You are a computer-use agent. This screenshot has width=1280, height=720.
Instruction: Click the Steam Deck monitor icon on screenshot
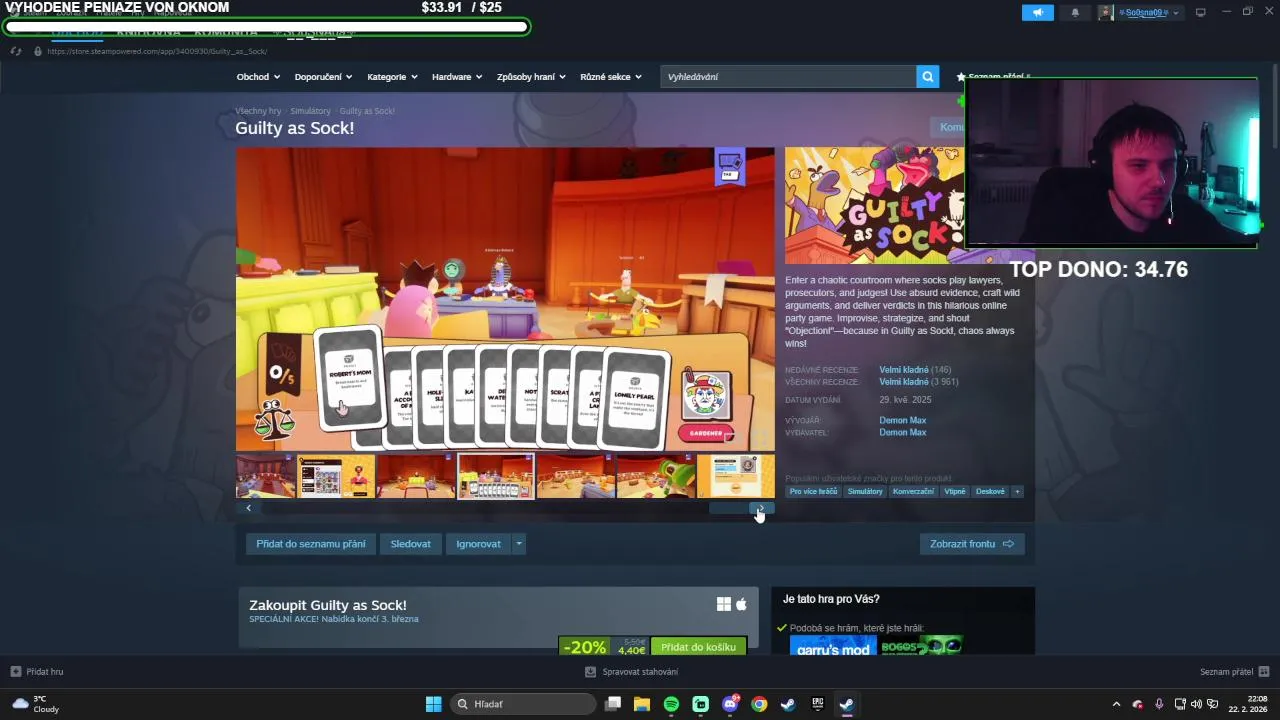coord(730,166)
